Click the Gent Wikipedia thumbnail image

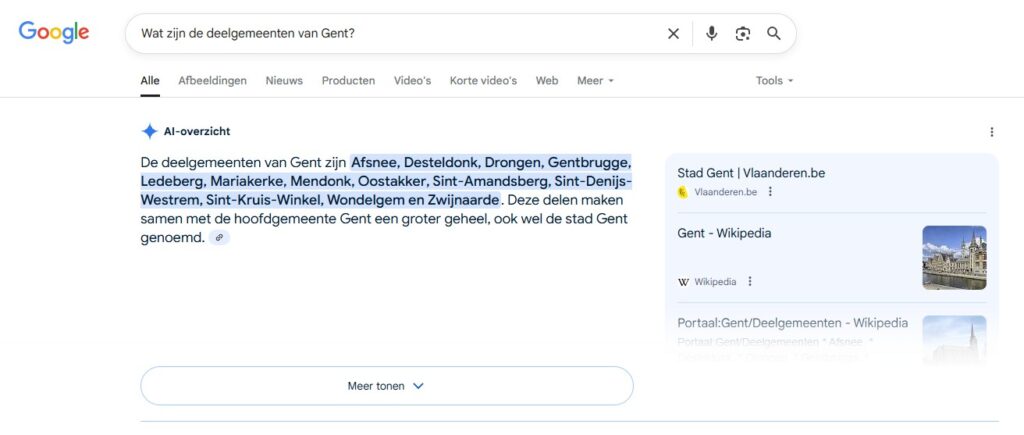[x=954, y=257]
